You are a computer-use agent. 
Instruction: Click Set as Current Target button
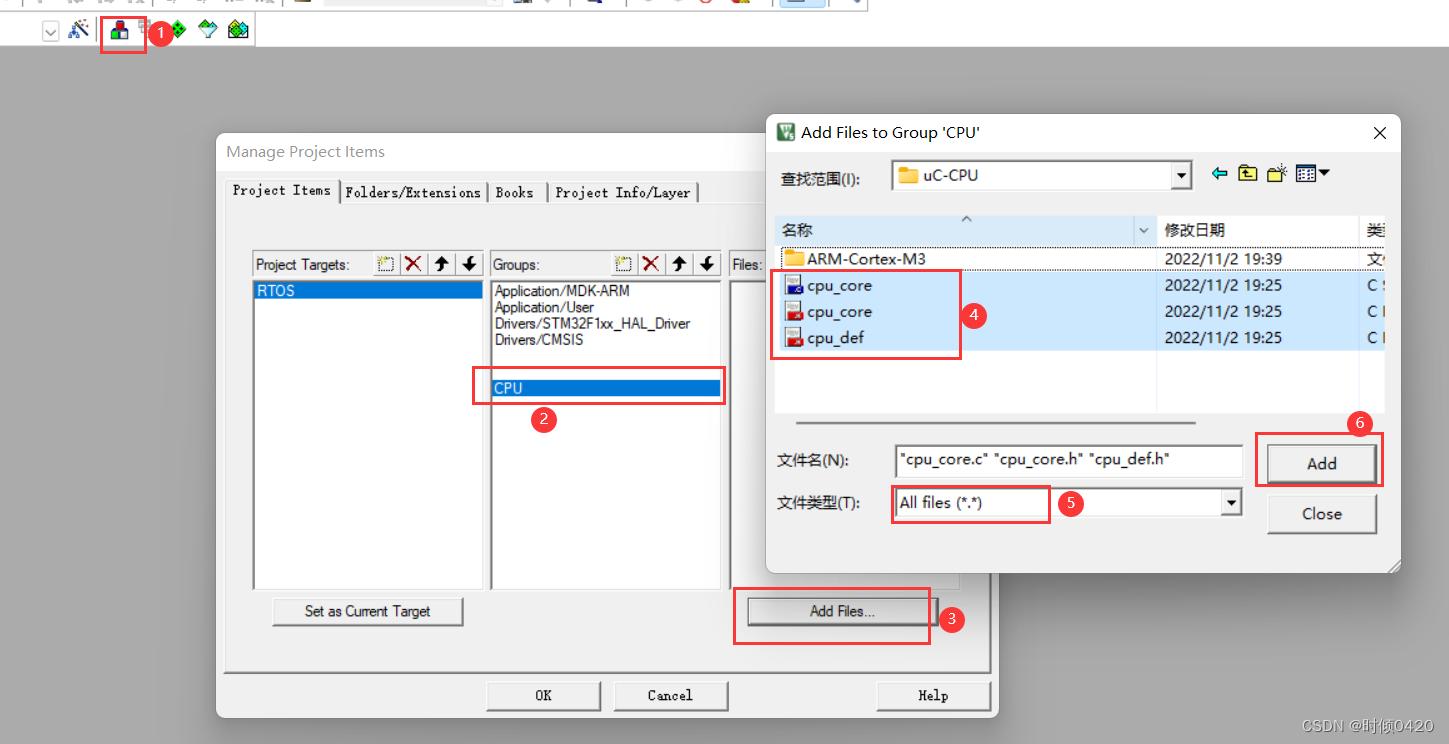[x=367, y=611]
